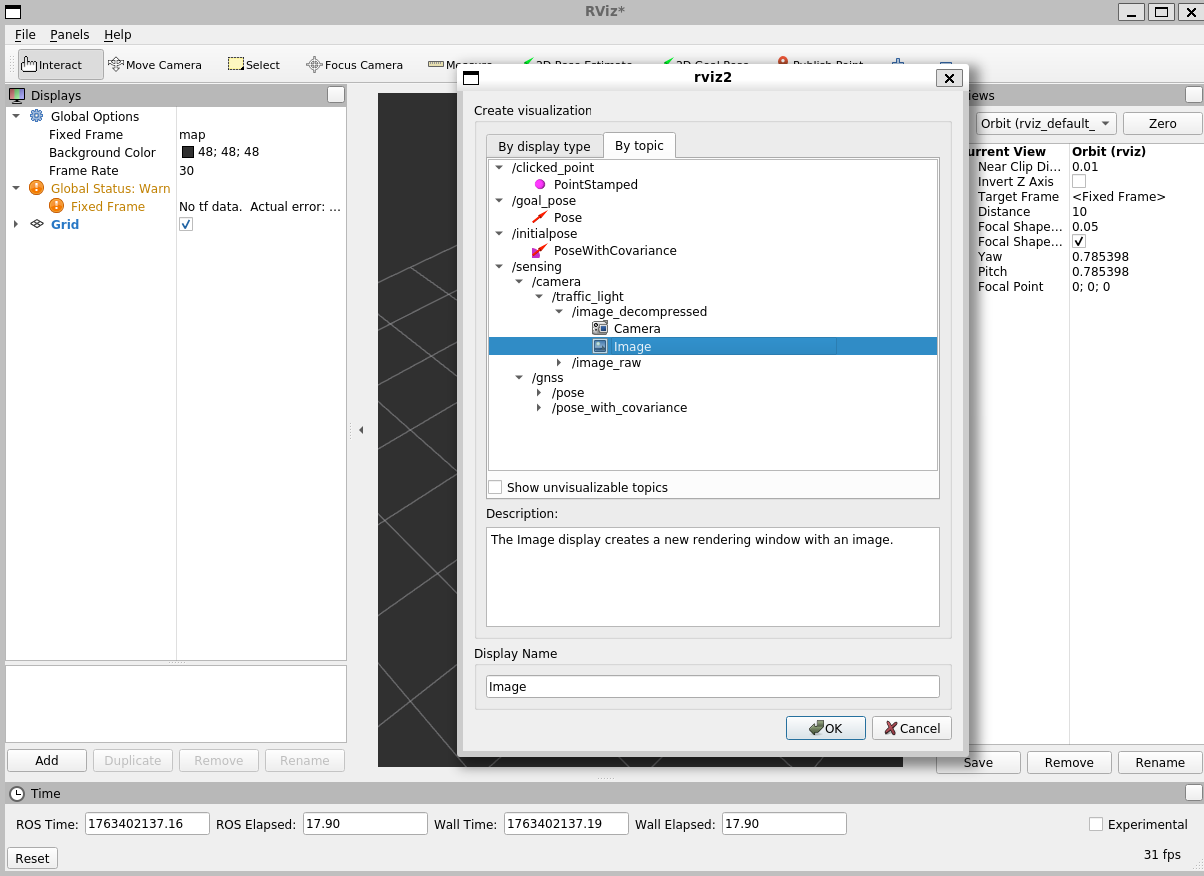This screenshot has width=1204, height=876.
Task: Open the Panels menu
Action: point(69,34)
